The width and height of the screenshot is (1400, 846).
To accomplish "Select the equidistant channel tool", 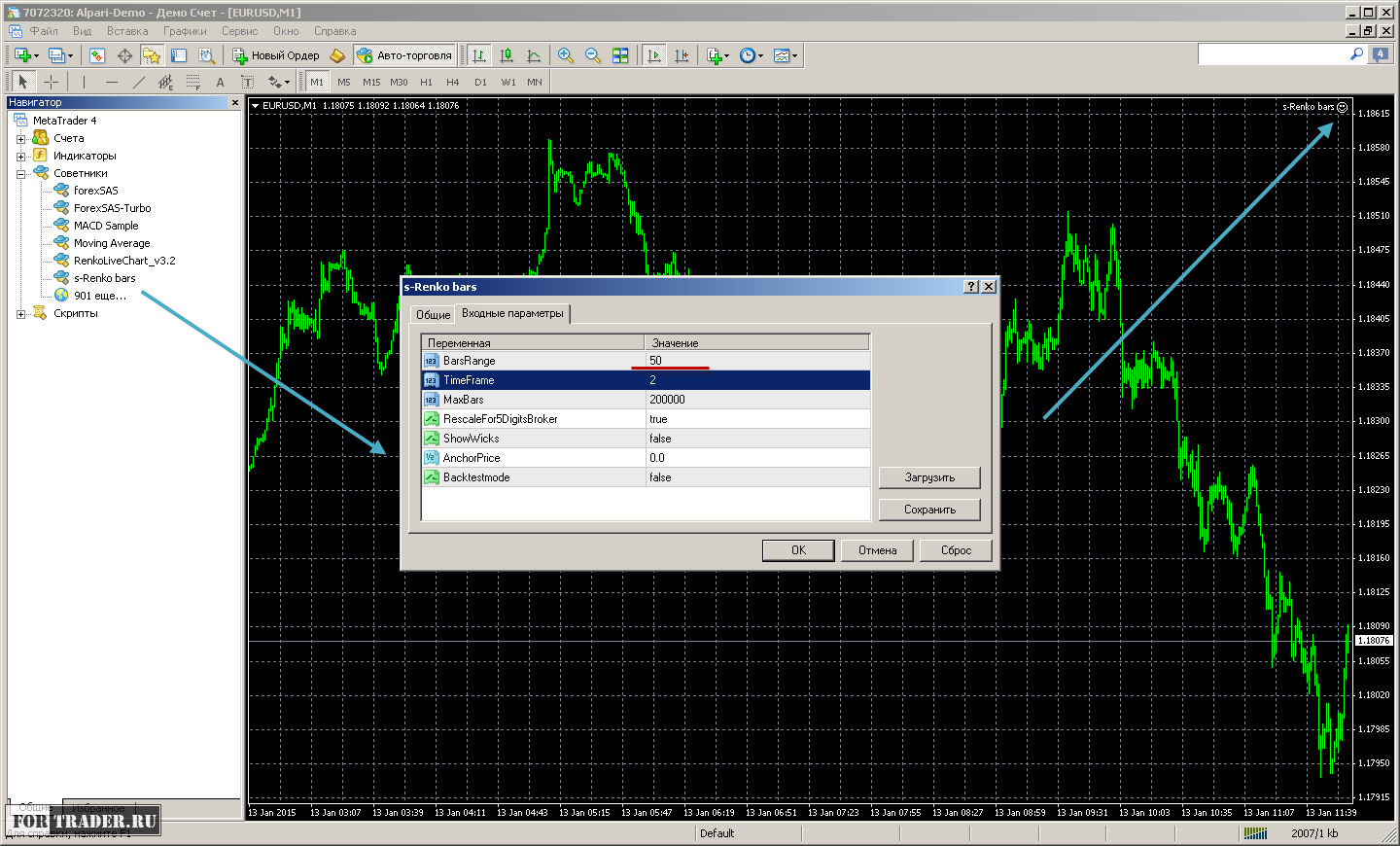I will tap(165, 82).
